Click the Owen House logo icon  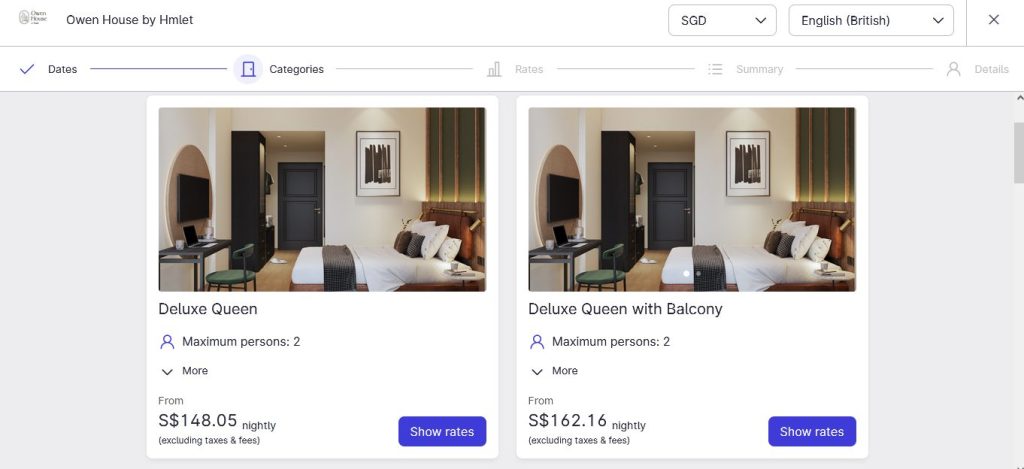pyautogui.click(x=33, y=19)
